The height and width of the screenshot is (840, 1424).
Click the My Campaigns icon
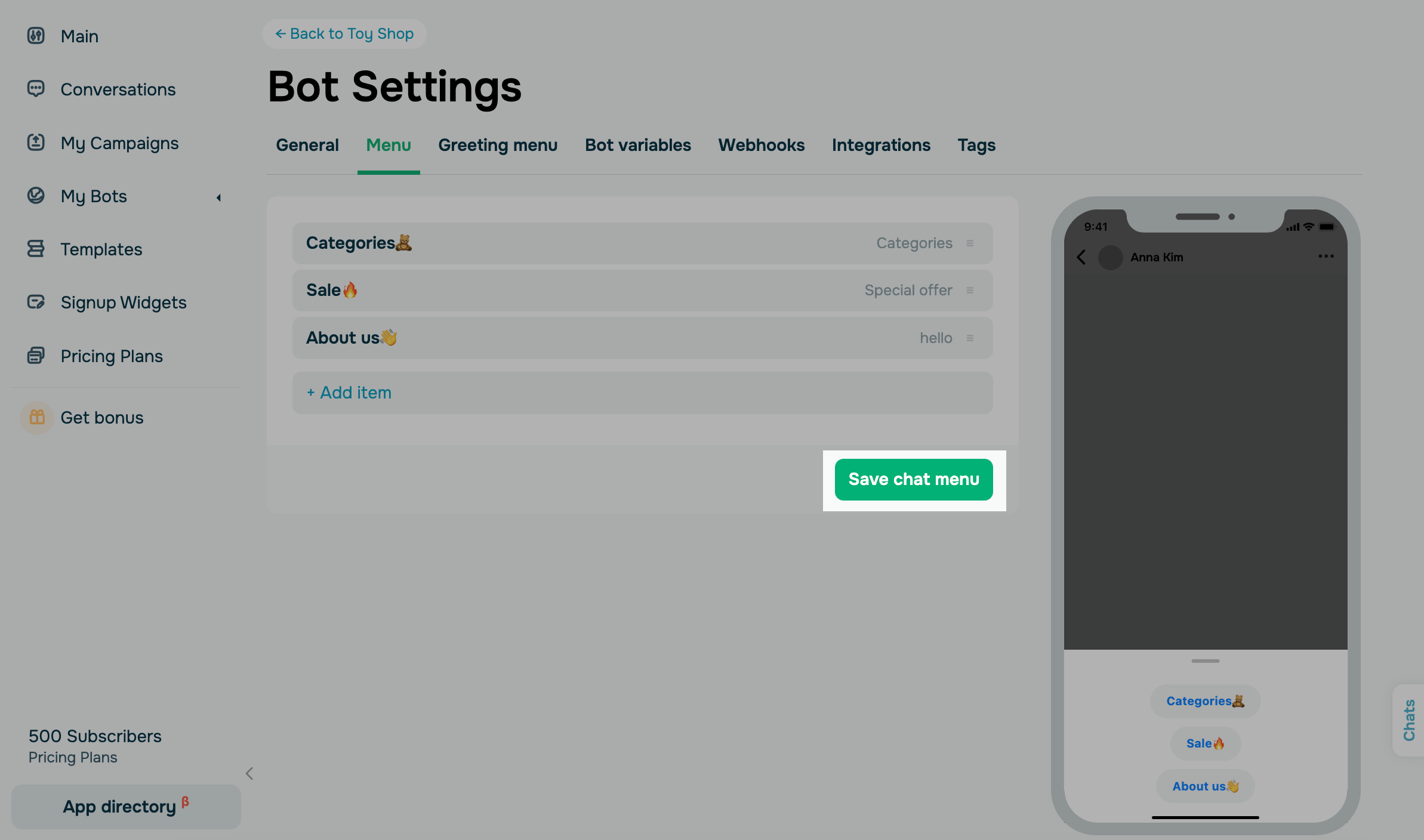(x=36, y=143)
